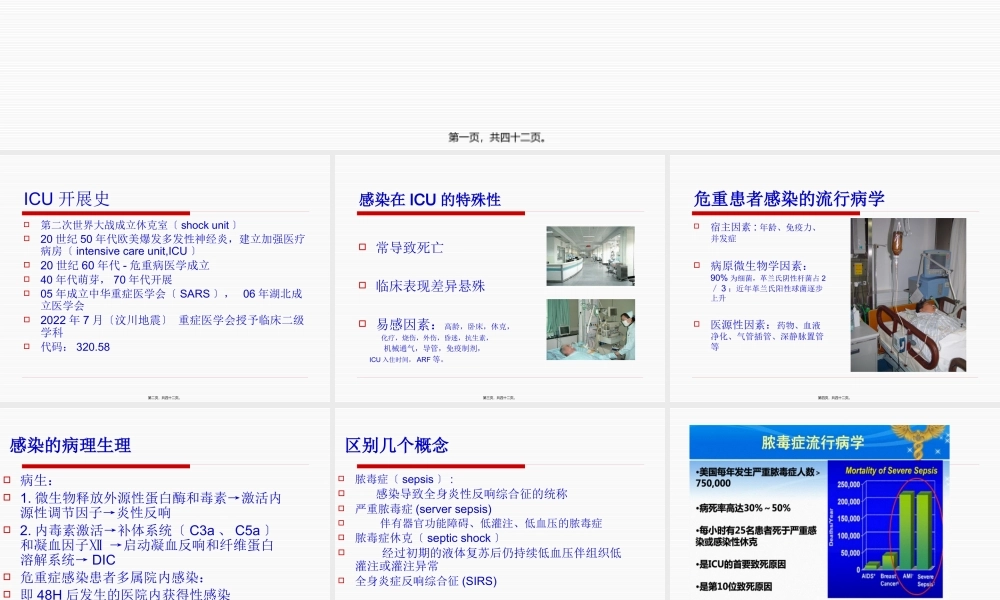Open the 区别几个概念 slide
The width and height of the screenshot is (1000, 600).
click(500, 500)
